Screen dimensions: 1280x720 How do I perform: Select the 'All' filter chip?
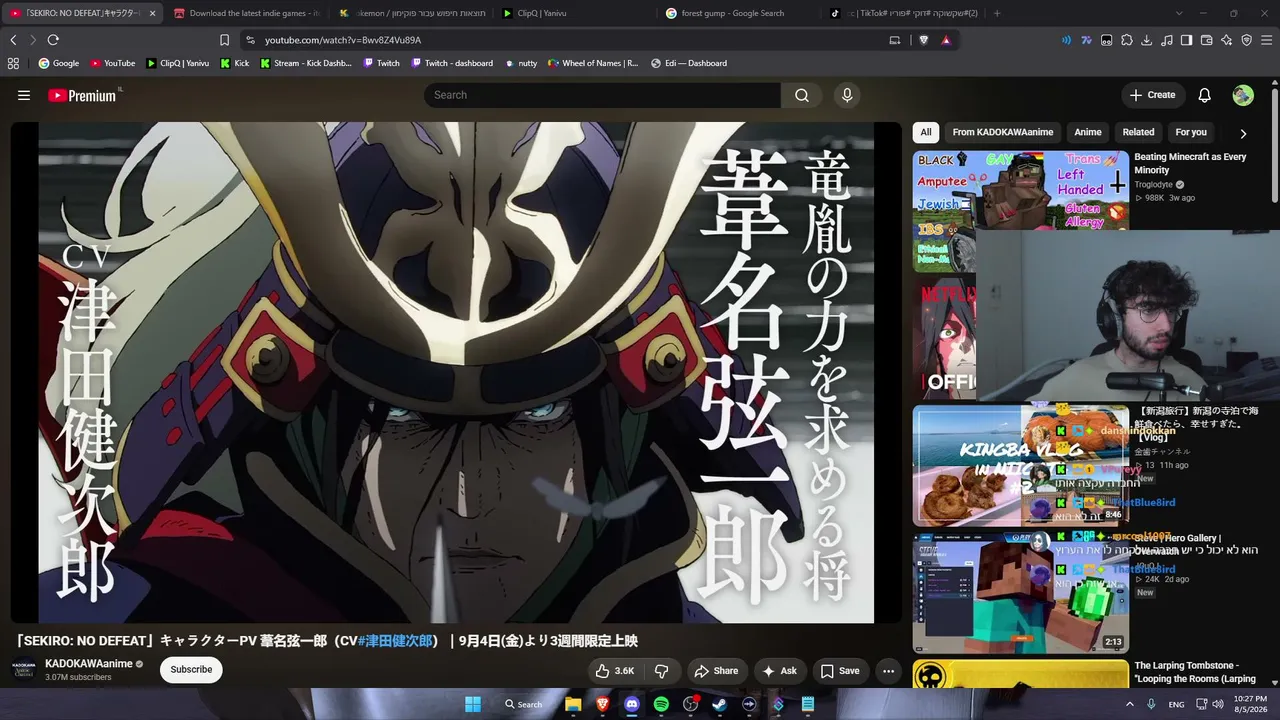click(926, 132)
